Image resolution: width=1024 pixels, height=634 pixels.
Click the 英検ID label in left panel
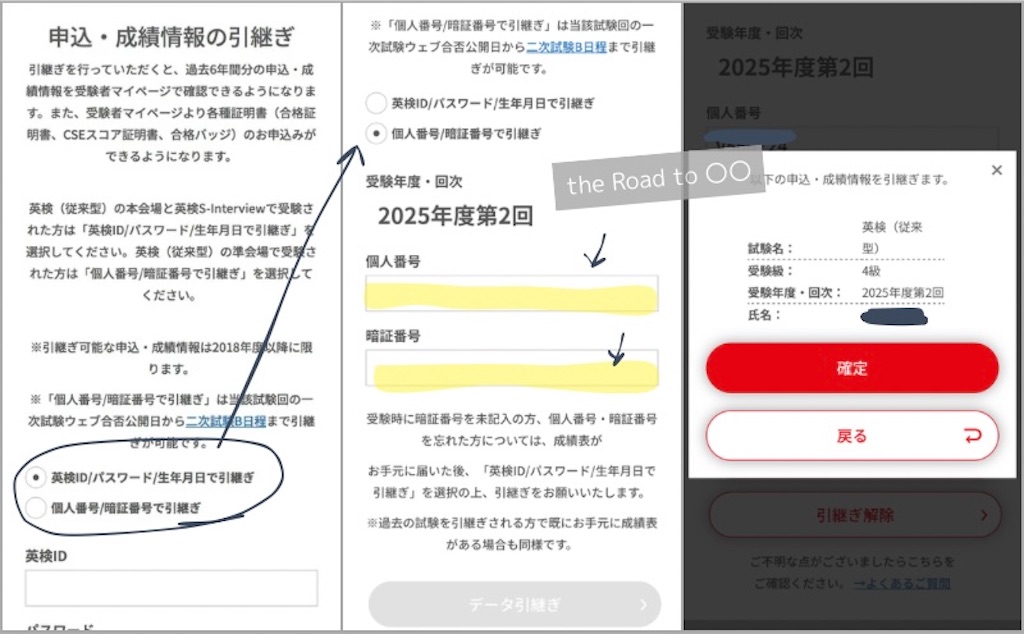pos(46,556)
